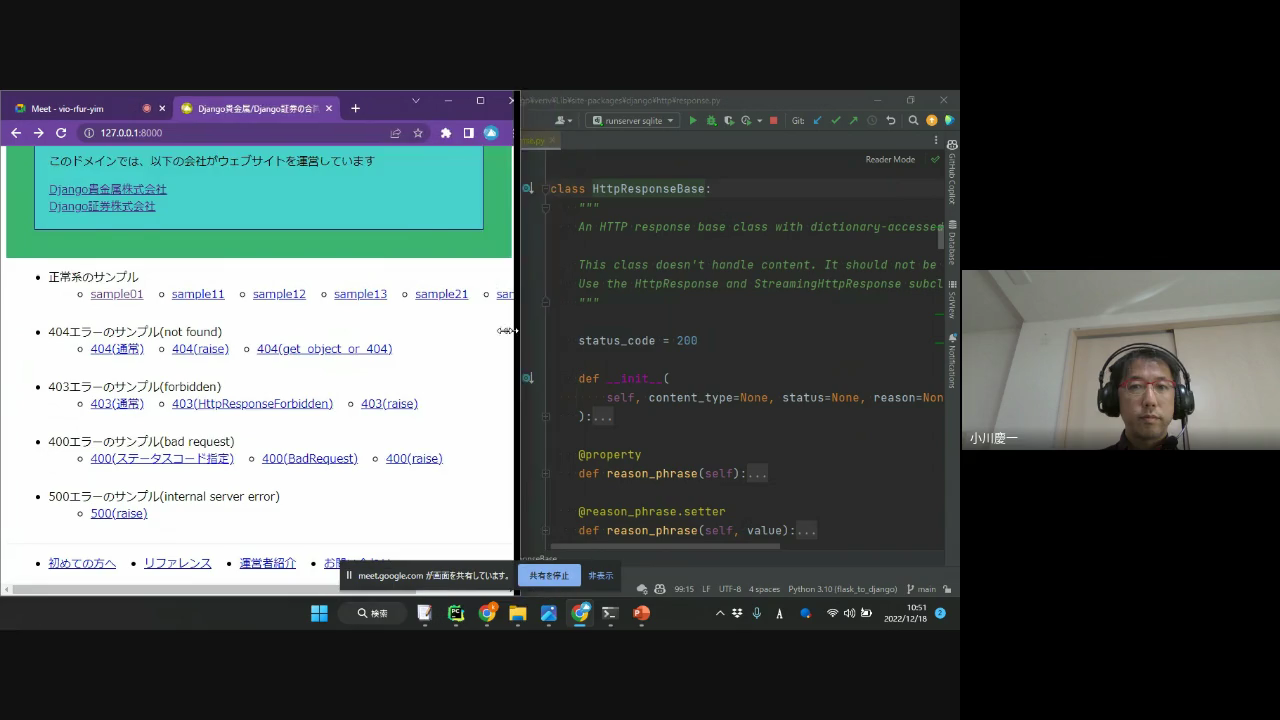The image size is (1280, 720).
Task: Bookmark this page with the star icon
Action: (x=418, y=133)
